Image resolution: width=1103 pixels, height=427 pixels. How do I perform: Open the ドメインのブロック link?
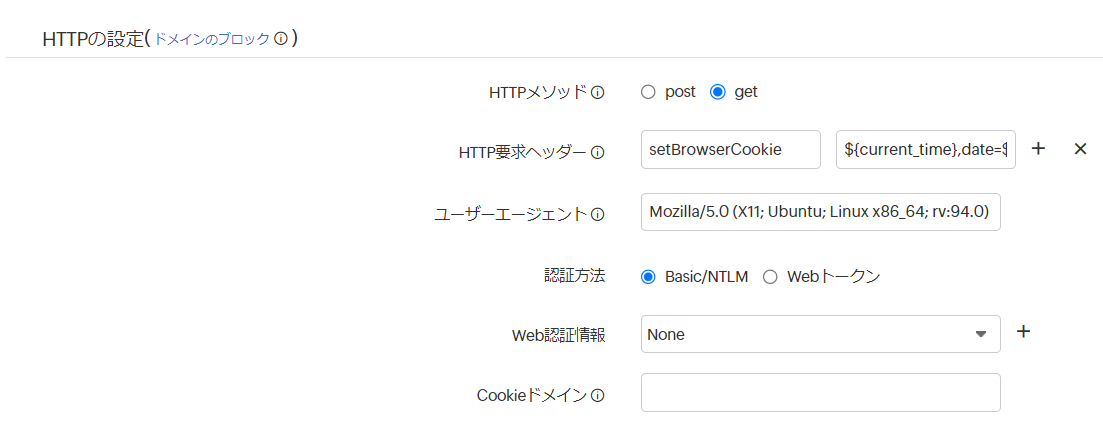tap(211, 39)
